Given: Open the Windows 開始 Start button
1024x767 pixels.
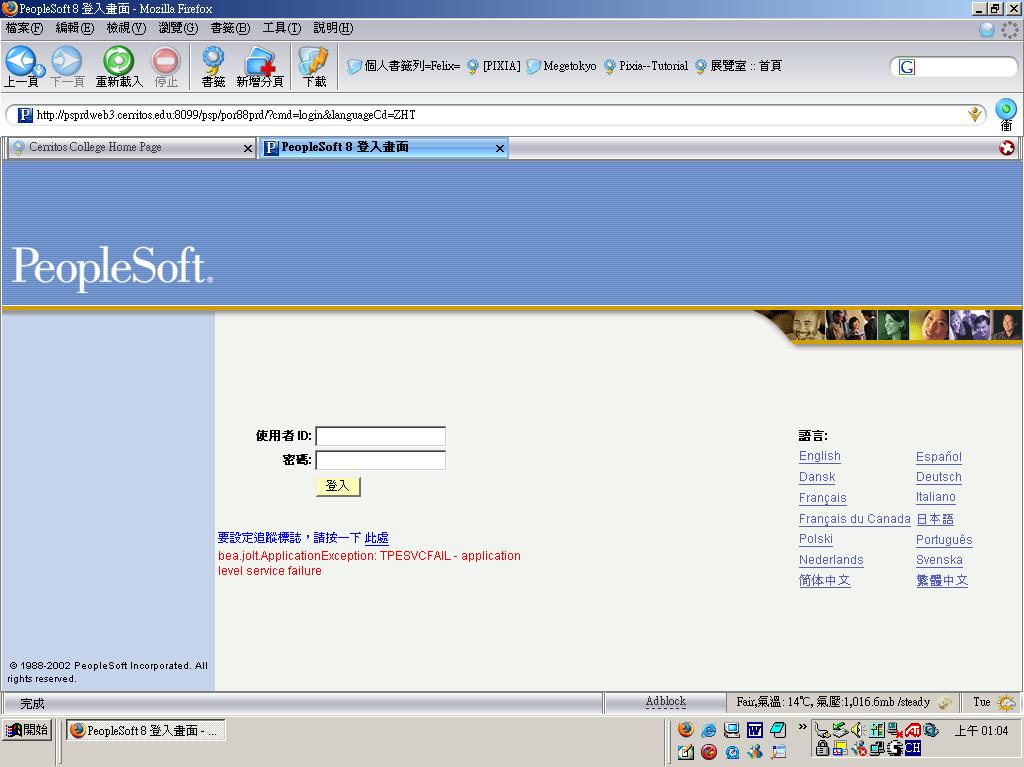Looking at the screenshot, I should point(27,730).
